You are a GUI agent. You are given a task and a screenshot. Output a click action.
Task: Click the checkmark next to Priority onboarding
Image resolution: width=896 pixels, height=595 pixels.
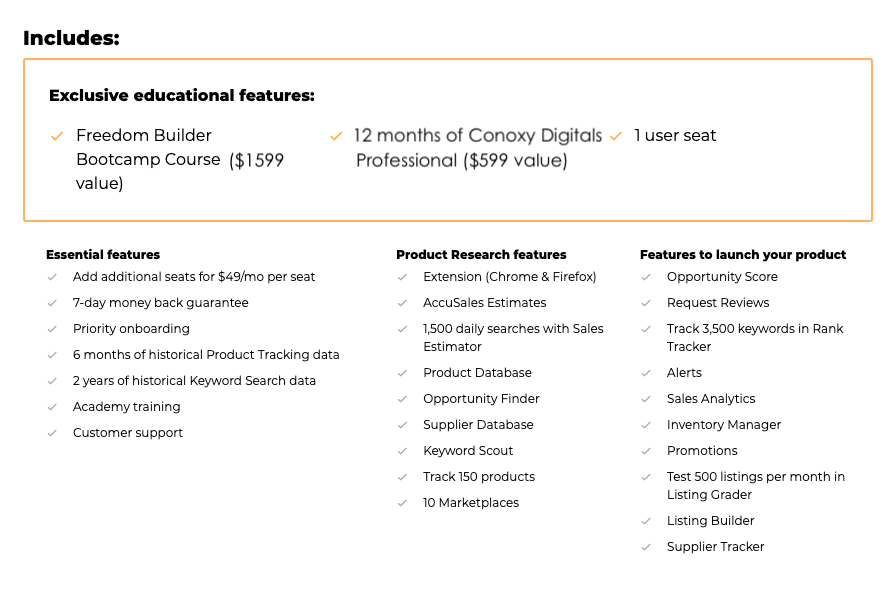tap(52, 329)
